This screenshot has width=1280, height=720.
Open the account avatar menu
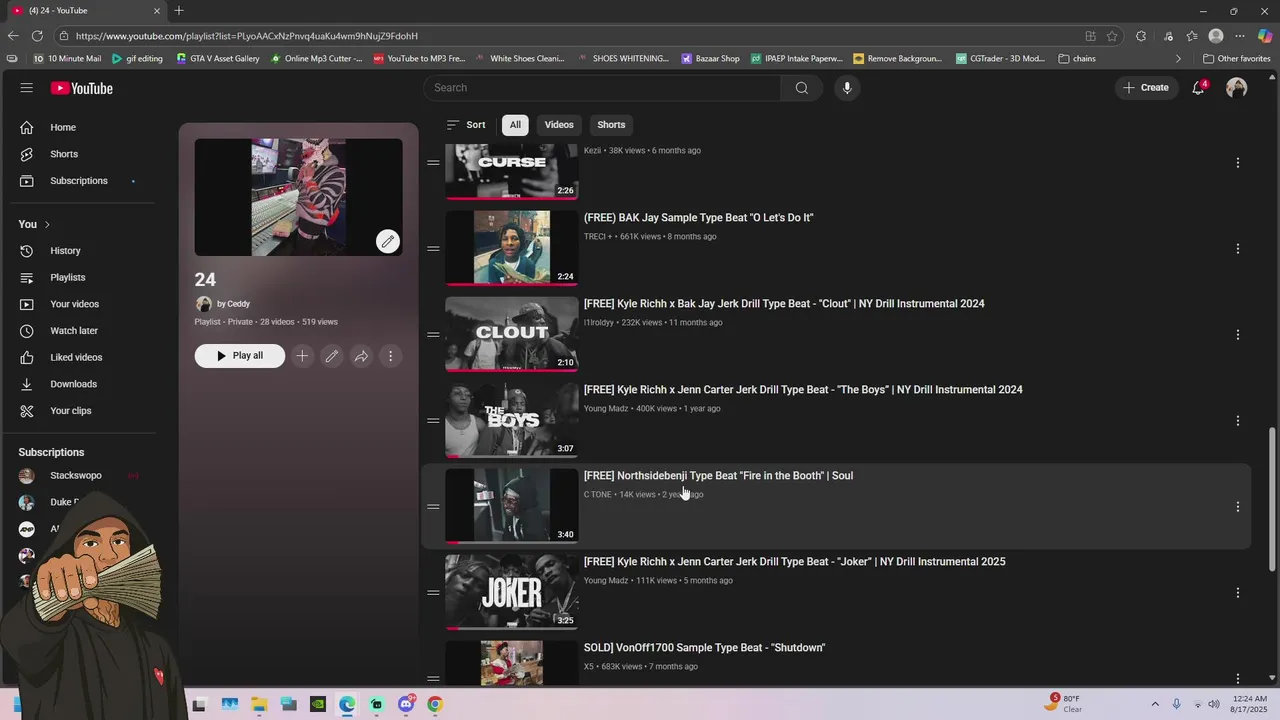tap(1237, 88)
